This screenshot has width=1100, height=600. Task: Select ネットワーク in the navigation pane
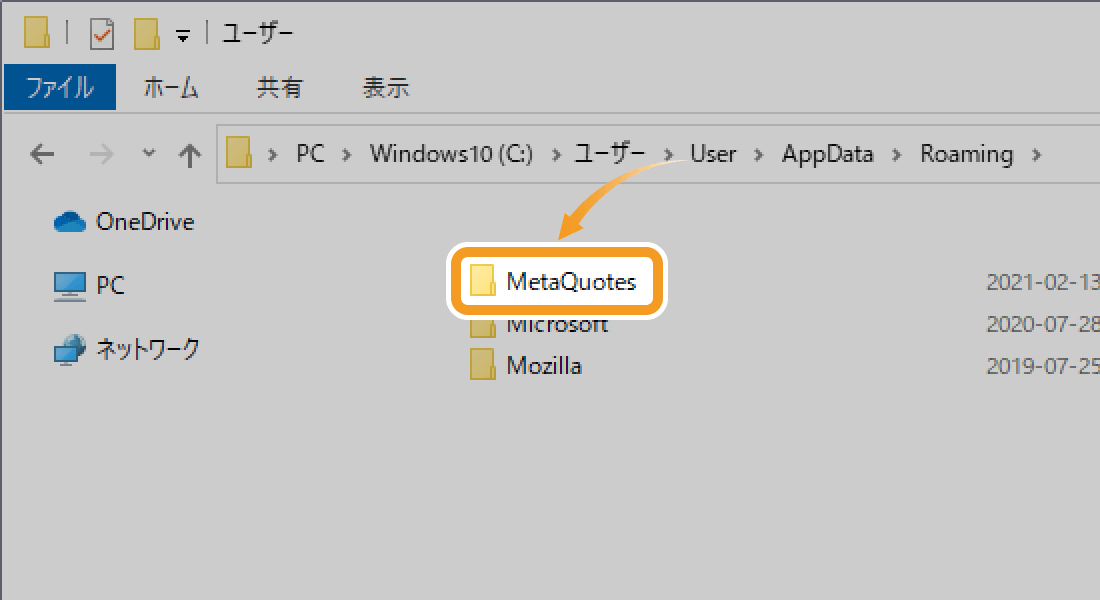coord(147,349)
